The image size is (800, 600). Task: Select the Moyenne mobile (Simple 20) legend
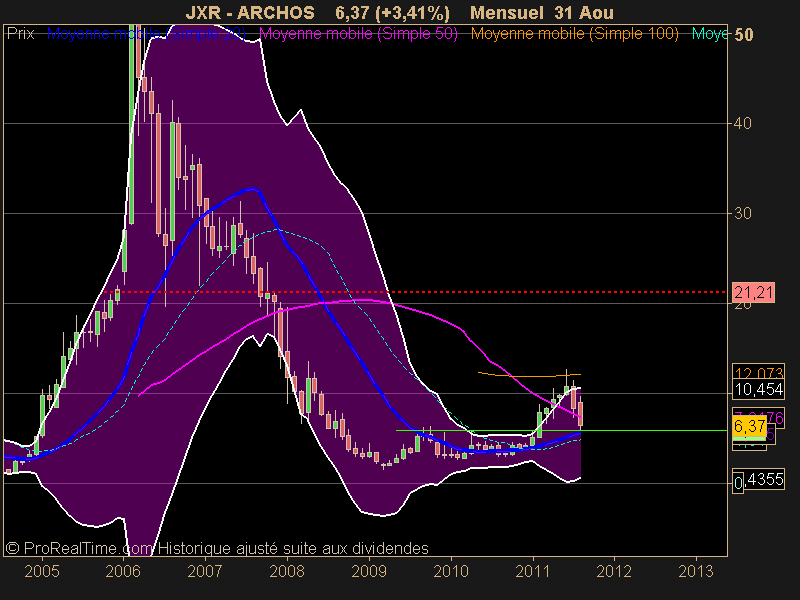click(146, 34)
